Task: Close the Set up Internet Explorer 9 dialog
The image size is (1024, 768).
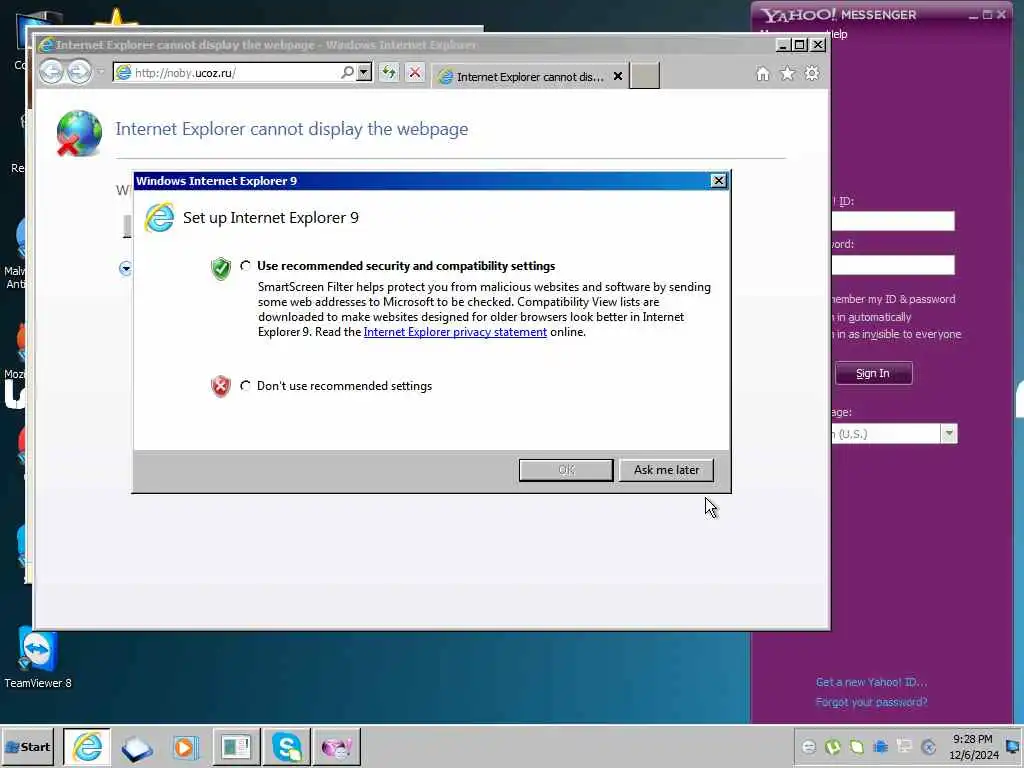Action: coord(718,181)
